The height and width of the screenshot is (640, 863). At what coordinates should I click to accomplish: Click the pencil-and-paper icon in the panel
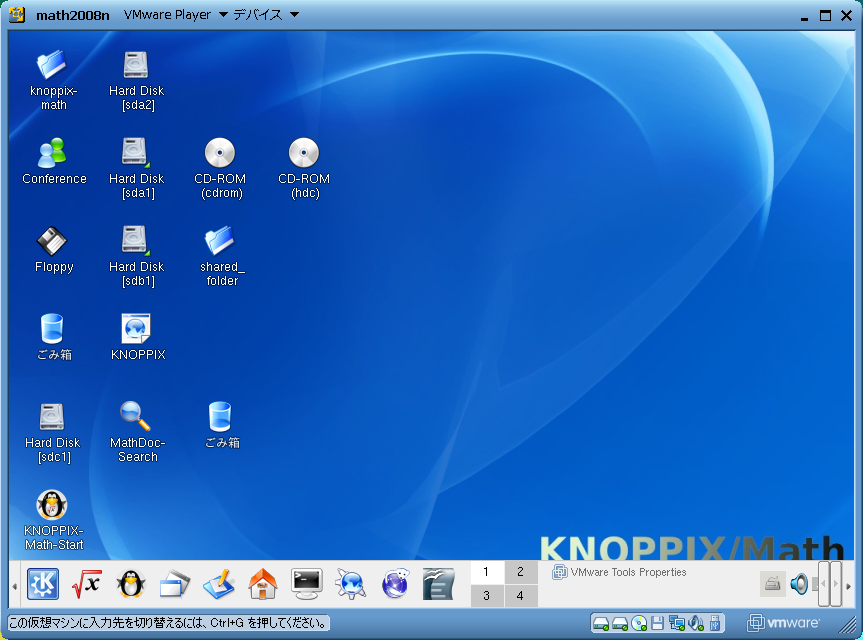219,584
